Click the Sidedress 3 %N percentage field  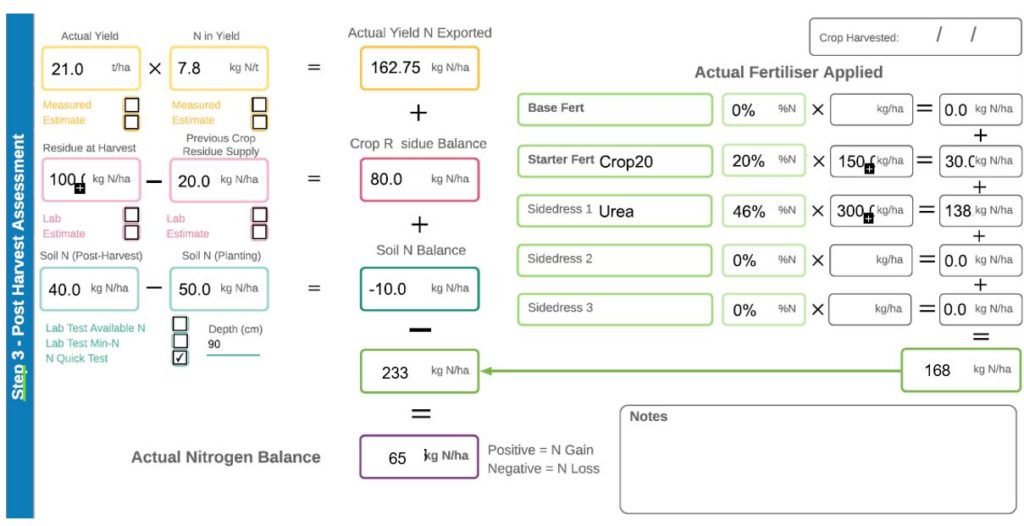[x=763, y=310]
